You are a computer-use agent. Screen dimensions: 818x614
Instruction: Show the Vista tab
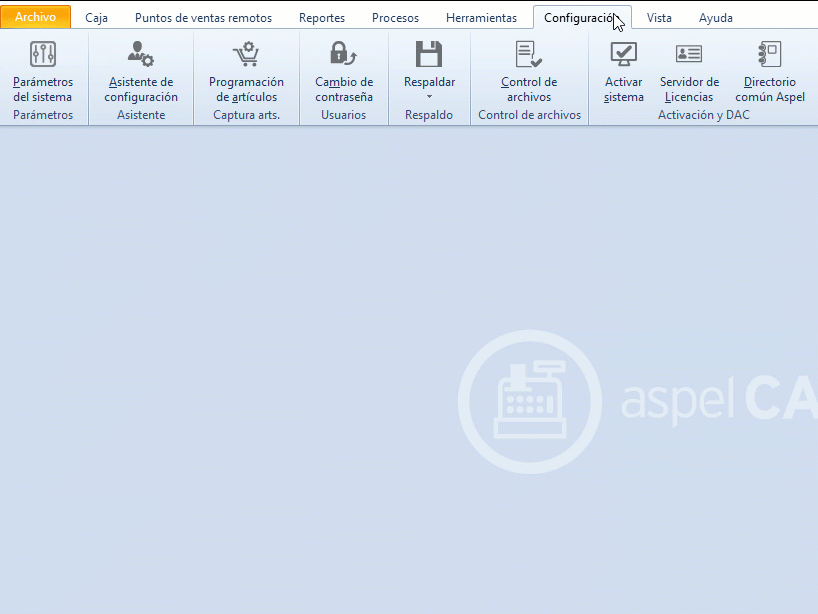659,18
